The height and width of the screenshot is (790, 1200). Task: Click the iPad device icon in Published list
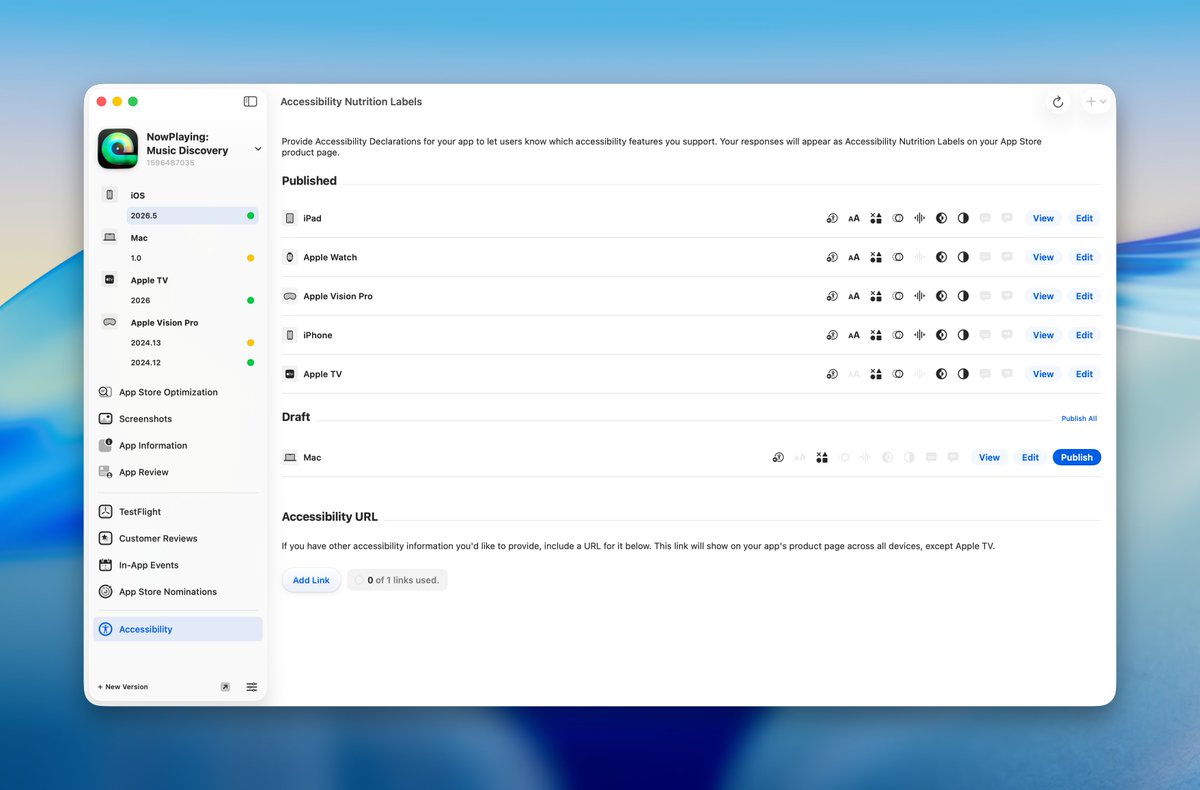290,218
